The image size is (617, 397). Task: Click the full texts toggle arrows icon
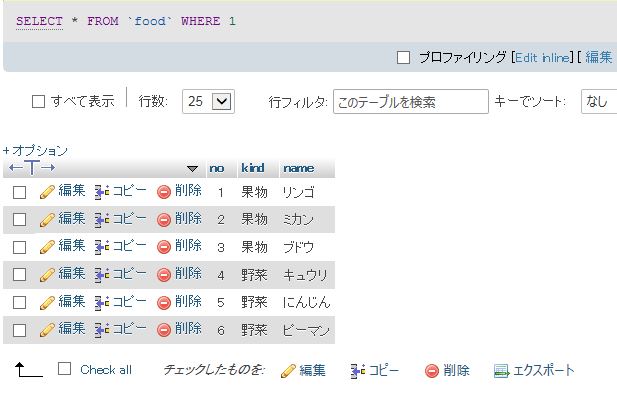[32, 168]
